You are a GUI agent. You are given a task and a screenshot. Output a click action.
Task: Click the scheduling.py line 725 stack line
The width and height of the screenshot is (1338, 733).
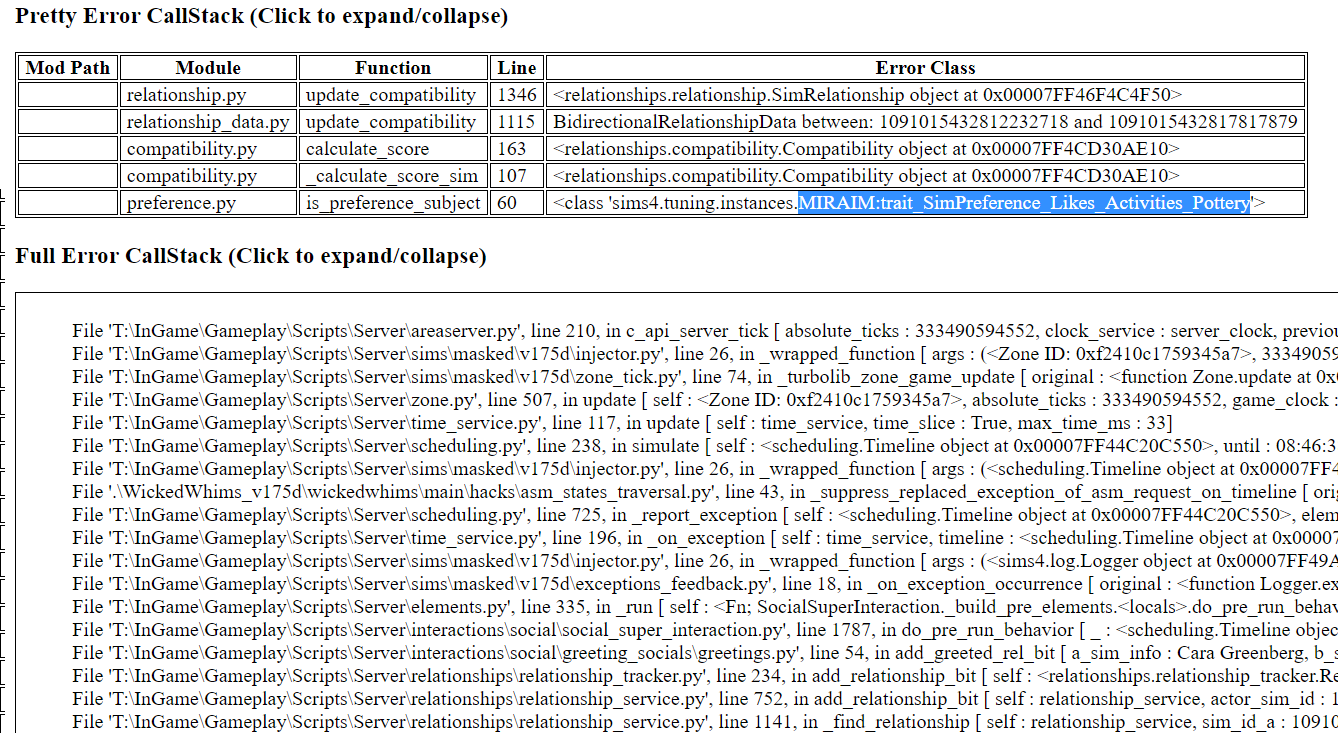(704, 515)
